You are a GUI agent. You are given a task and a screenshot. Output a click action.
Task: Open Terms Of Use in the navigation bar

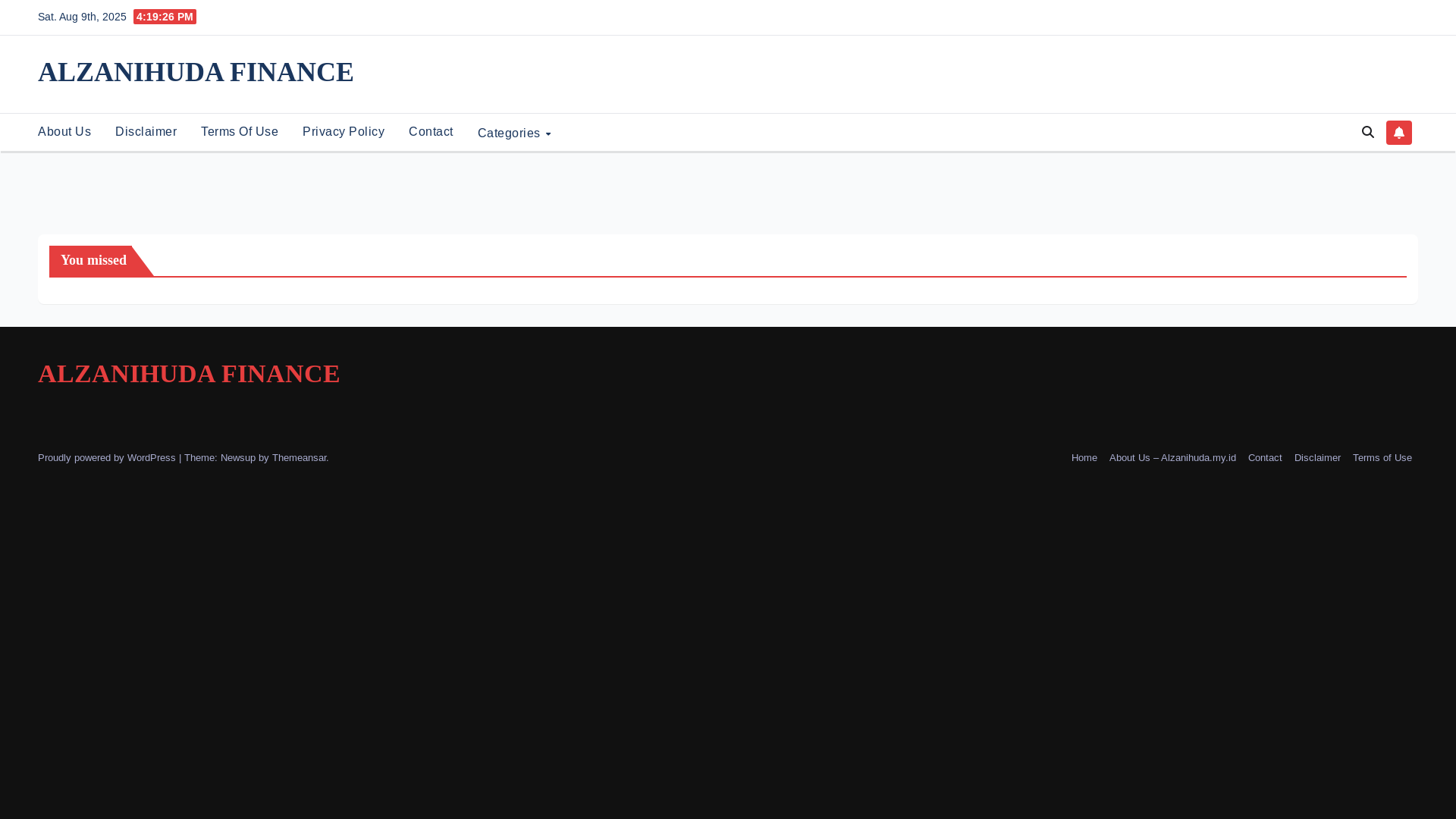point(240,132)
